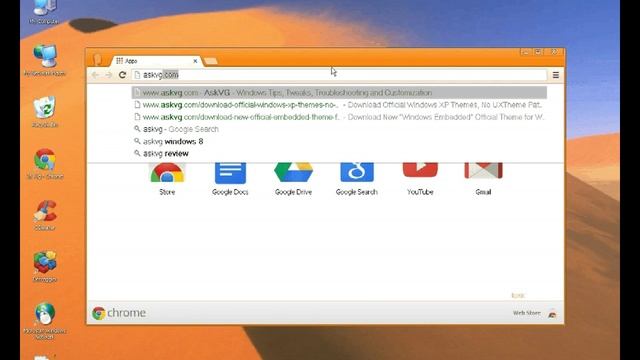This screenshot has width=640, height=360.
Task: Select the 'askvg - Google Search' suggestion
Action: click(339, 129)
